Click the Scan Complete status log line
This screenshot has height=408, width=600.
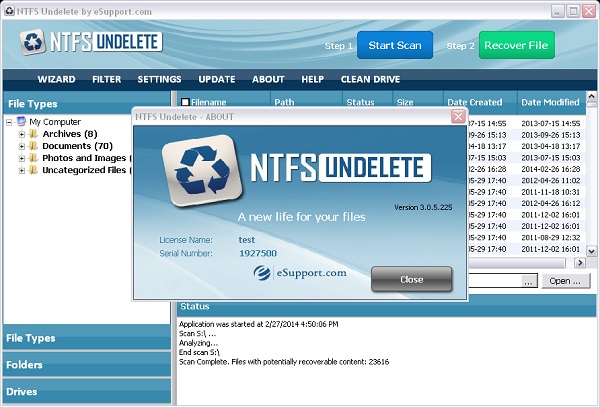(x=284, y=362)
